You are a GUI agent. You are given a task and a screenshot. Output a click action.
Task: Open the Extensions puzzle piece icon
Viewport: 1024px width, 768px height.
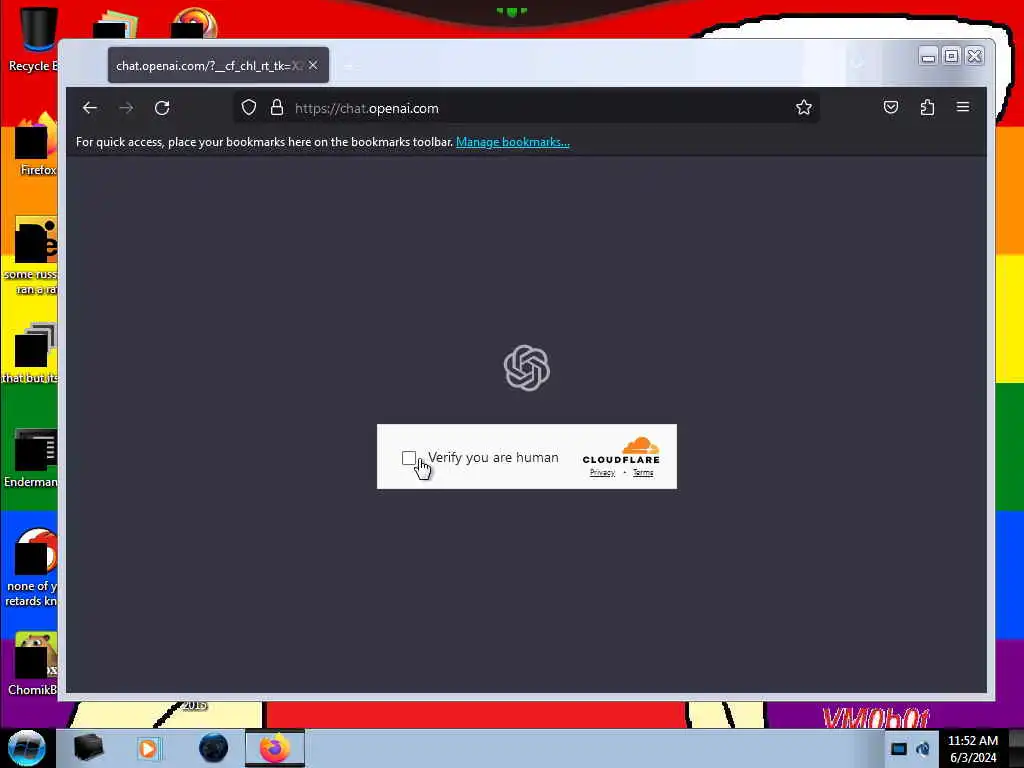(x=927, y=108)
